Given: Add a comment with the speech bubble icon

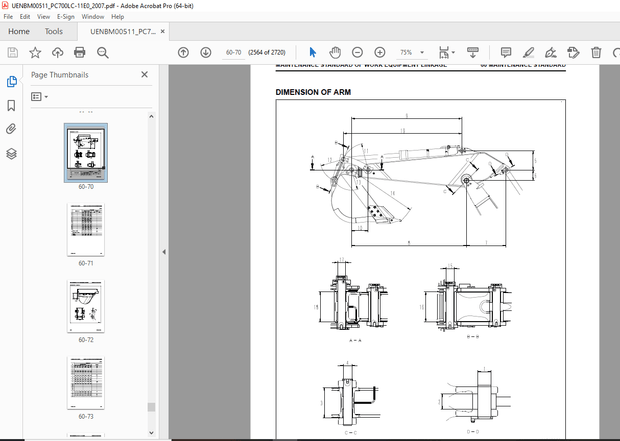Looking at the screenshot, I should (506, 53).
